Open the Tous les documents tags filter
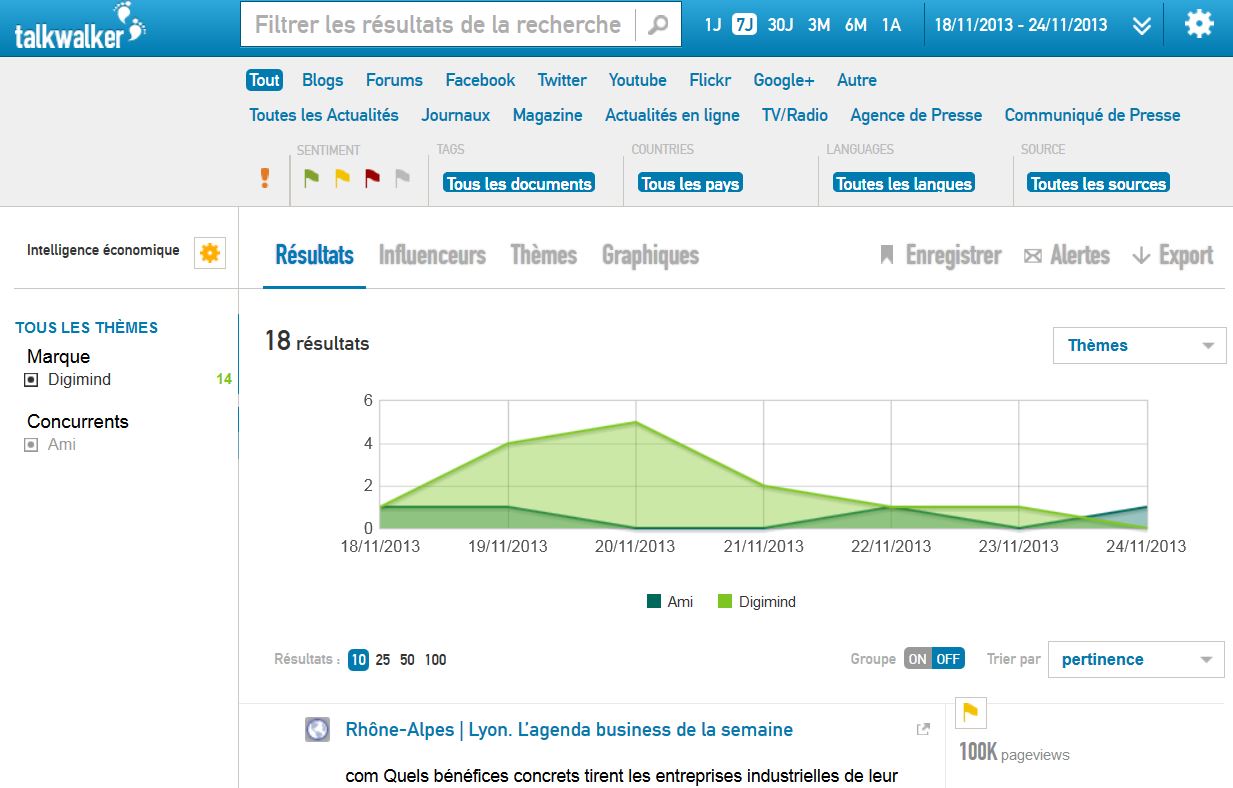The width and height of the screenshot is (1233, 788). pos(519,184)
